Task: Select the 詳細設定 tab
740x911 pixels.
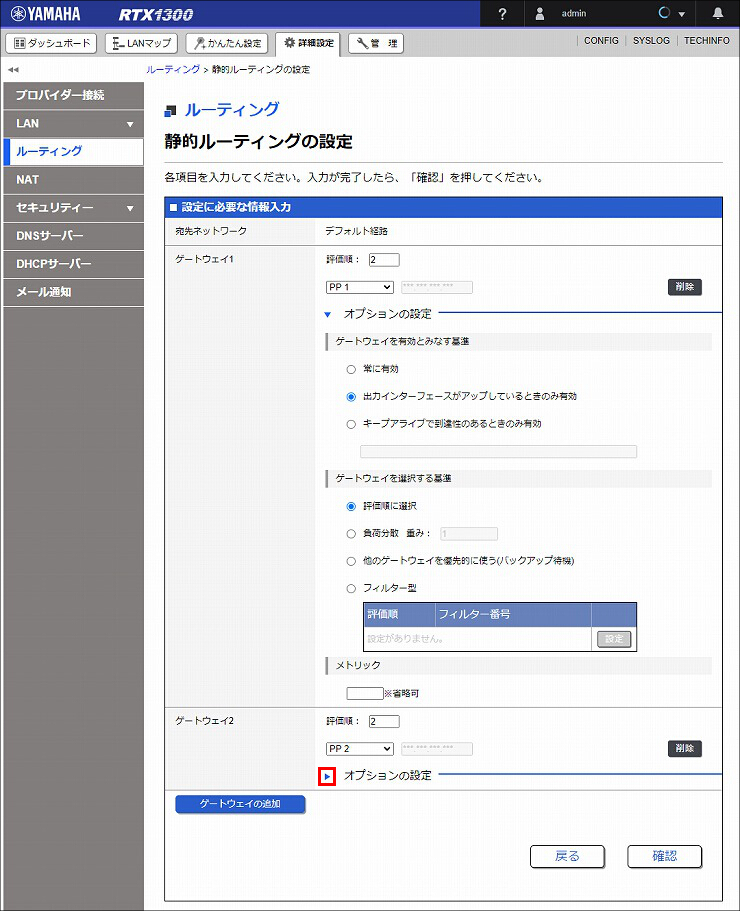Action: pyautogui.click(x=308, y=43)
